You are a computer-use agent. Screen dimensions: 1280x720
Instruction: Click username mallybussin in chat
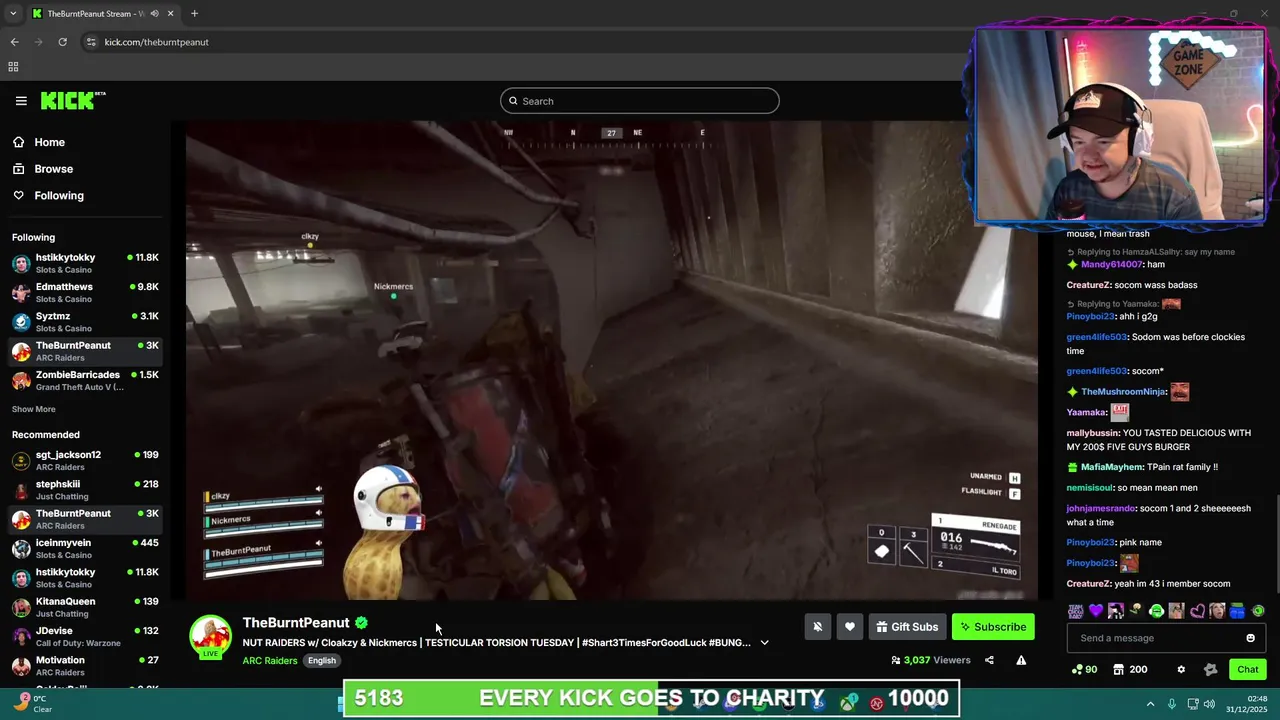pyautogui.click(x=1093, y=433)
